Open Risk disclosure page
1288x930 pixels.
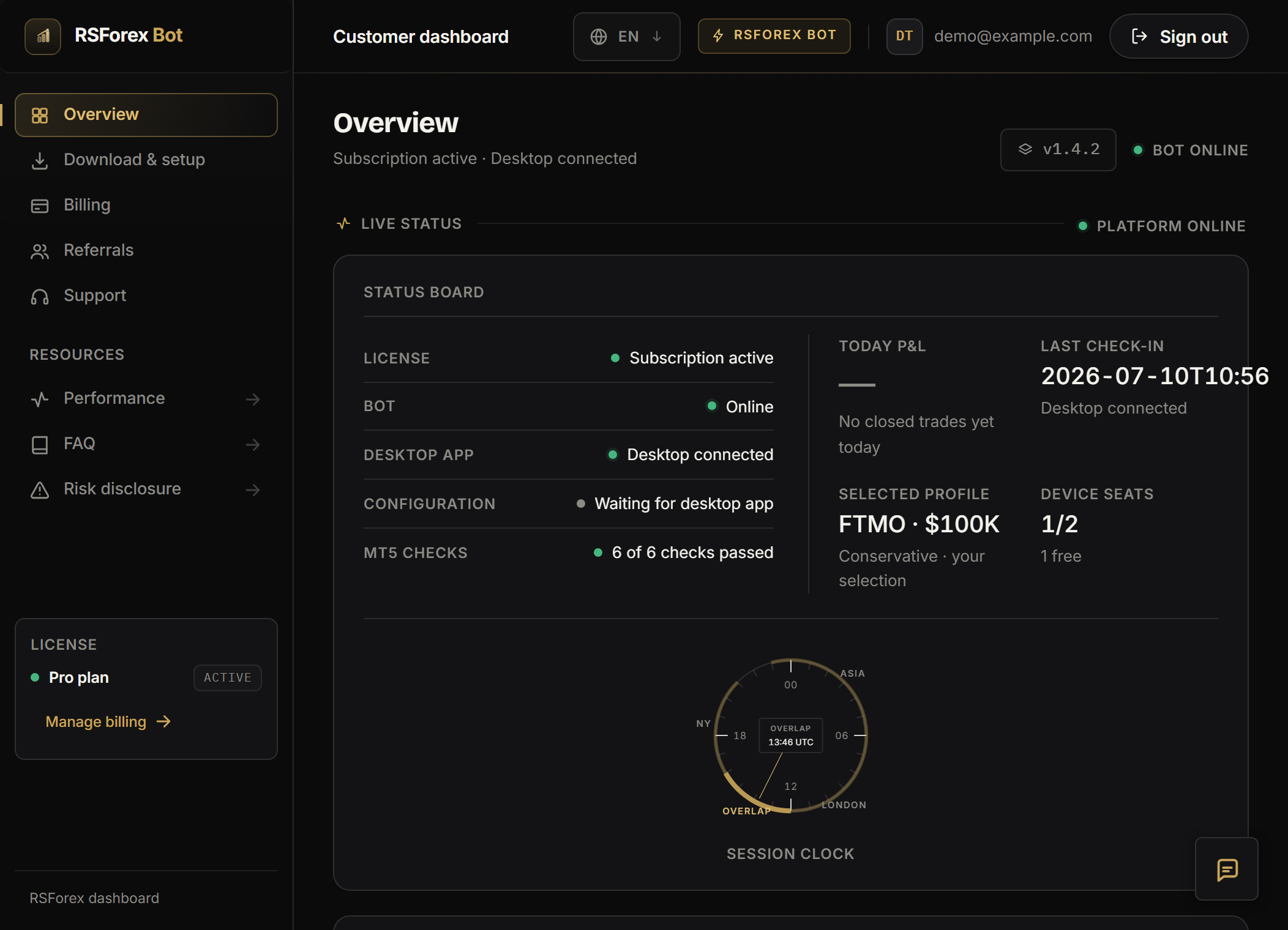click(x=146, y=489)
